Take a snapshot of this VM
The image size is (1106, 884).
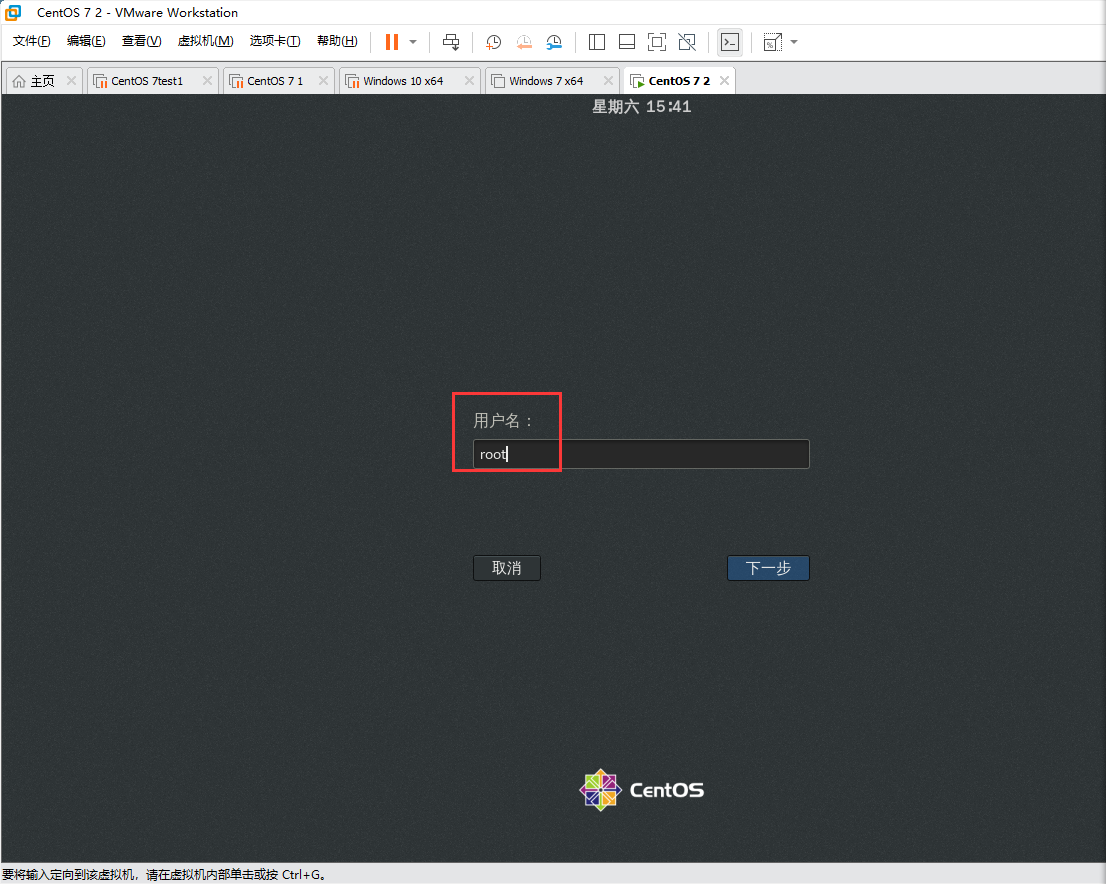[x=494, y=42]
